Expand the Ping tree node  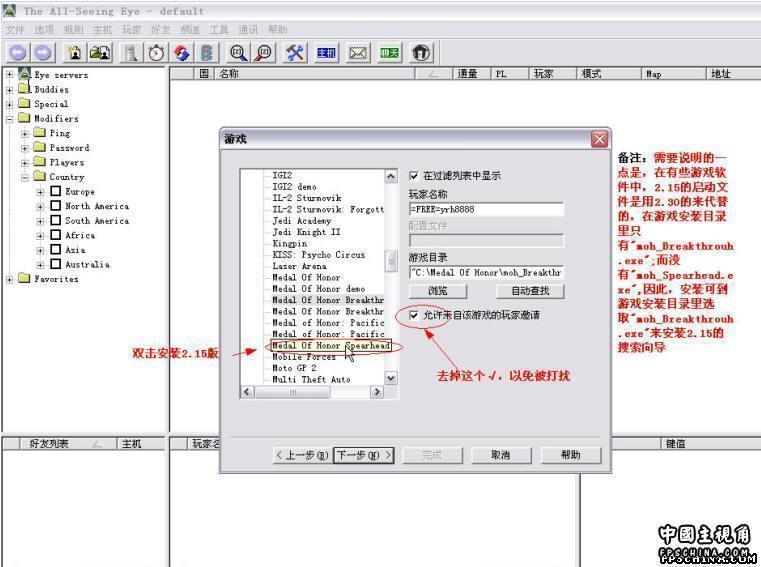point(25,134)
